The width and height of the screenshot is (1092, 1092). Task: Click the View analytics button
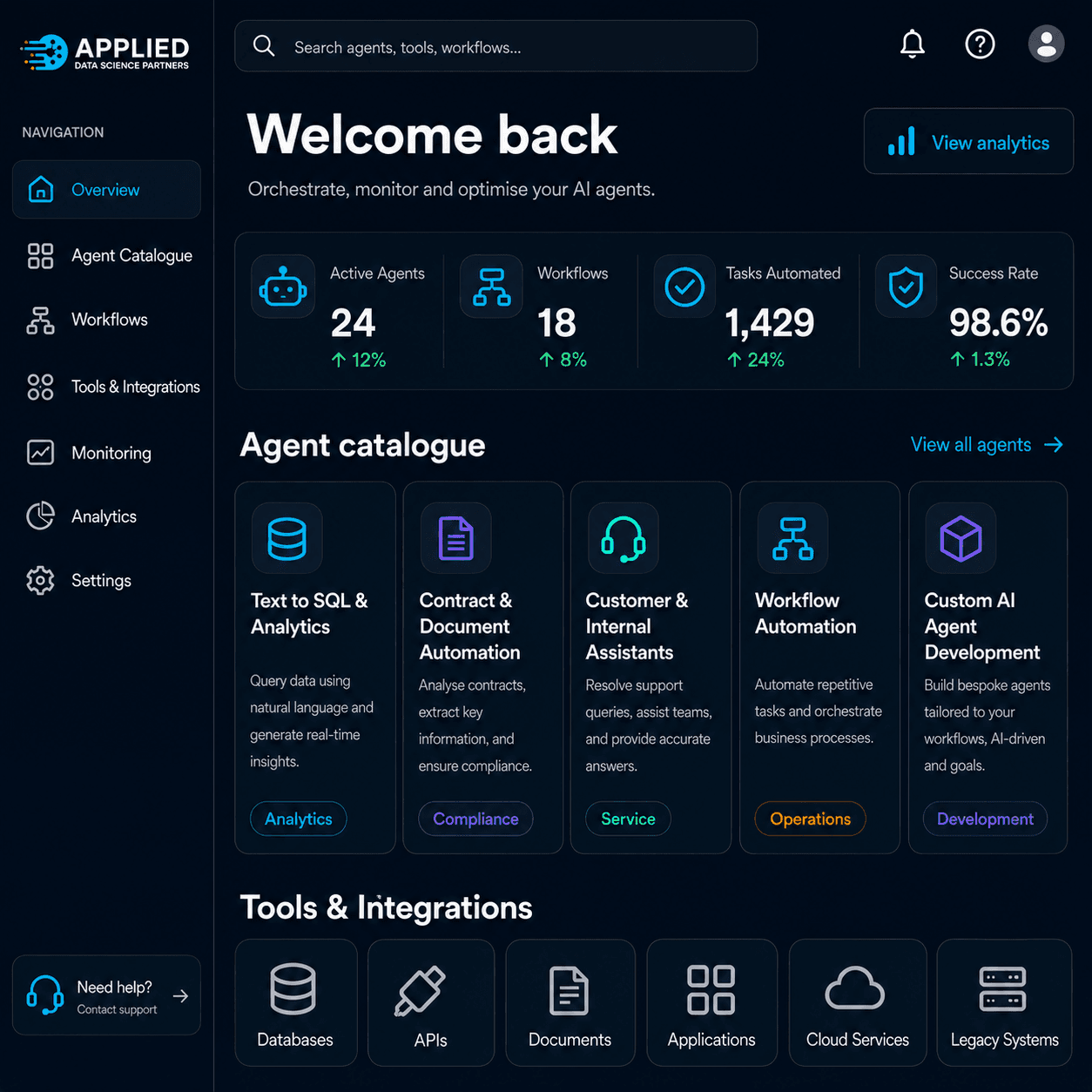[x=968, y=141]
